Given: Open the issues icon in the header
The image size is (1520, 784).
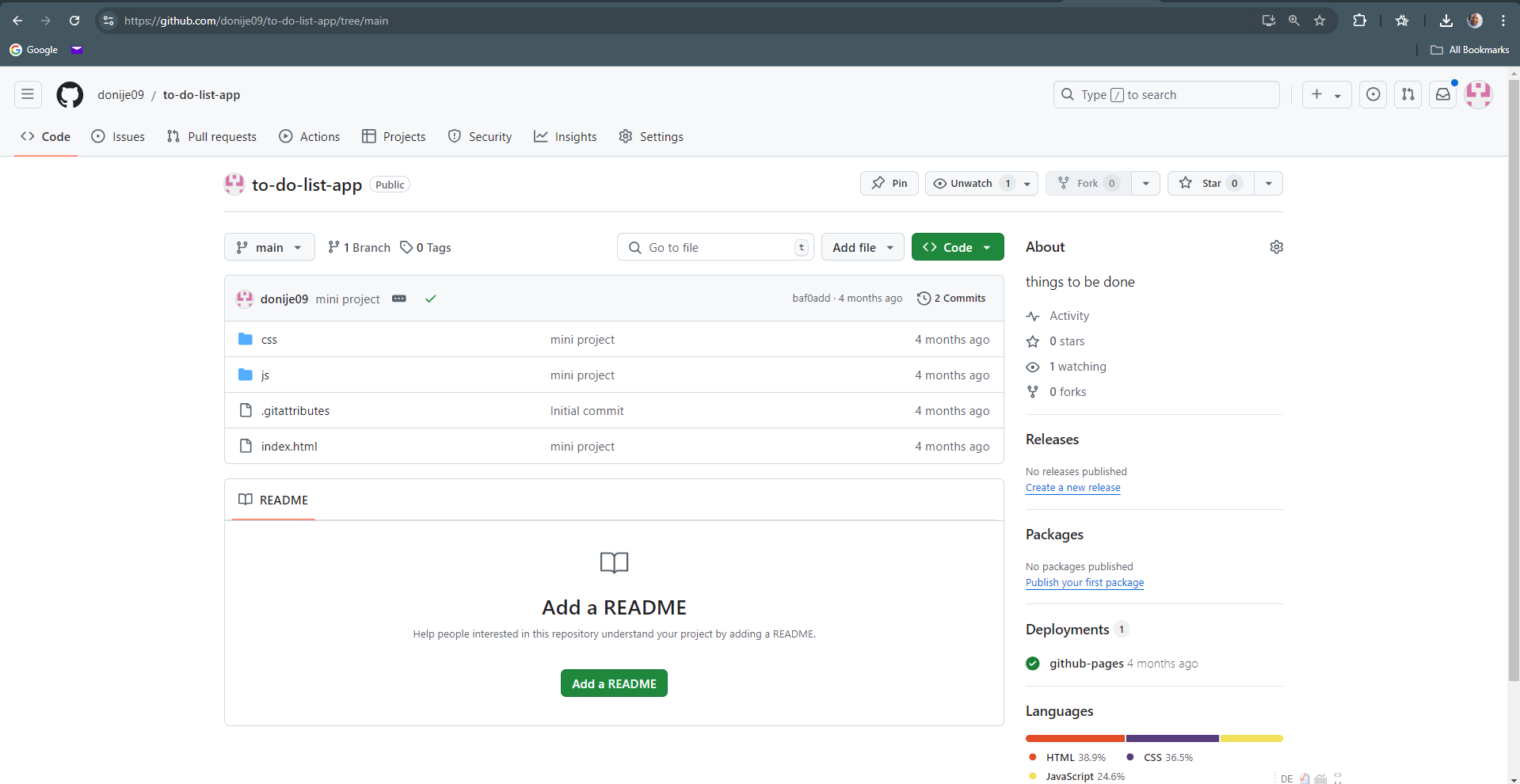Looking at the screenshot, I should (x=1373, y=95).
